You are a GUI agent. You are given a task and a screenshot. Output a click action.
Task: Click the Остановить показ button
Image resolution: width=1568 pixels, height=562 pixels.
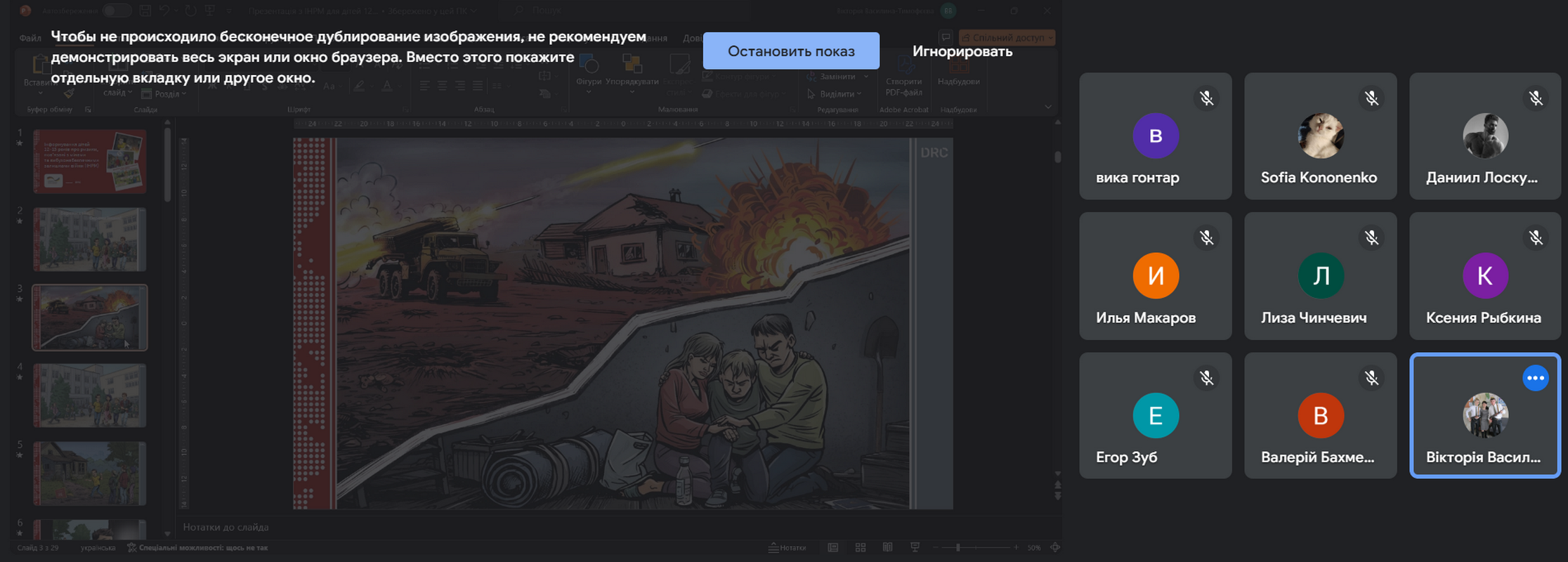(x=790, y=51)
